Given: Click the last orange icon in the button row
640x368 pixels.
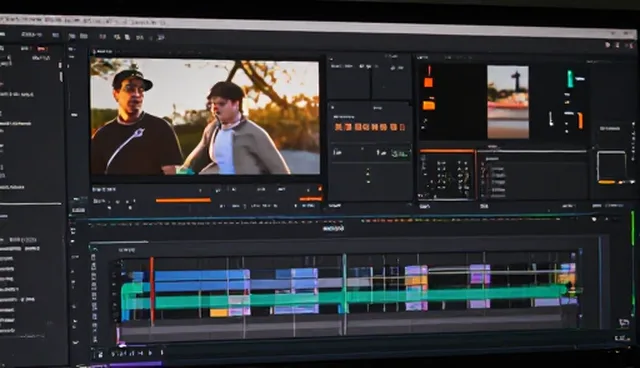Looking at the screenshot, I should pos(402,127).
